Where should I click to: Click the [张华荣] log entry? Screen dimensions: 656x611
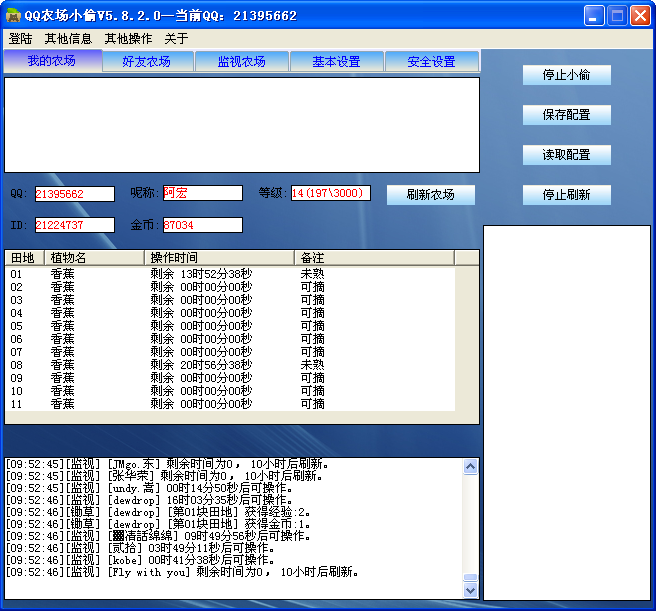164,476
